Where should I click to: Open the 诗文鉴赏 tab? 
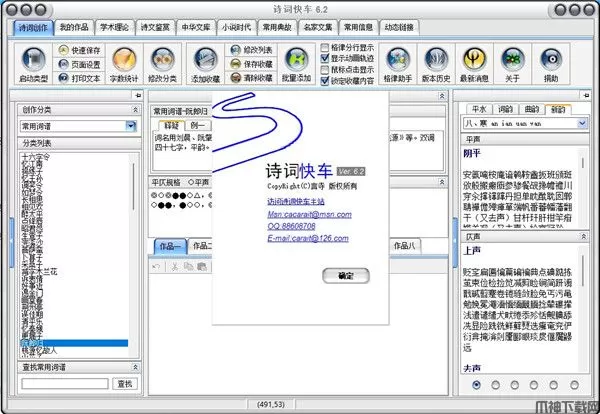155,27
